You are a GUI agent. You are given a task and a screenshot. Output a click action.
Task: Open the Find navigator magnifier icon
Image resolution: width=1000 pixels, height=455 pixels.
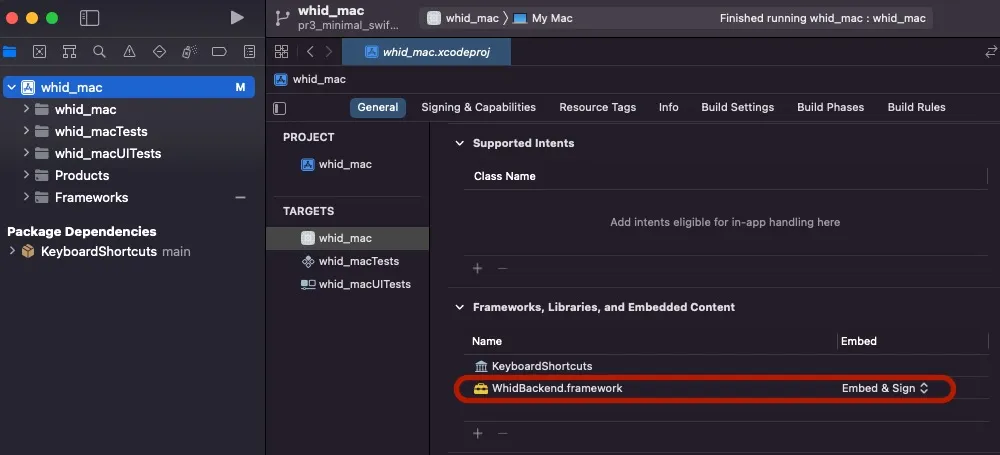coord(99,52)
